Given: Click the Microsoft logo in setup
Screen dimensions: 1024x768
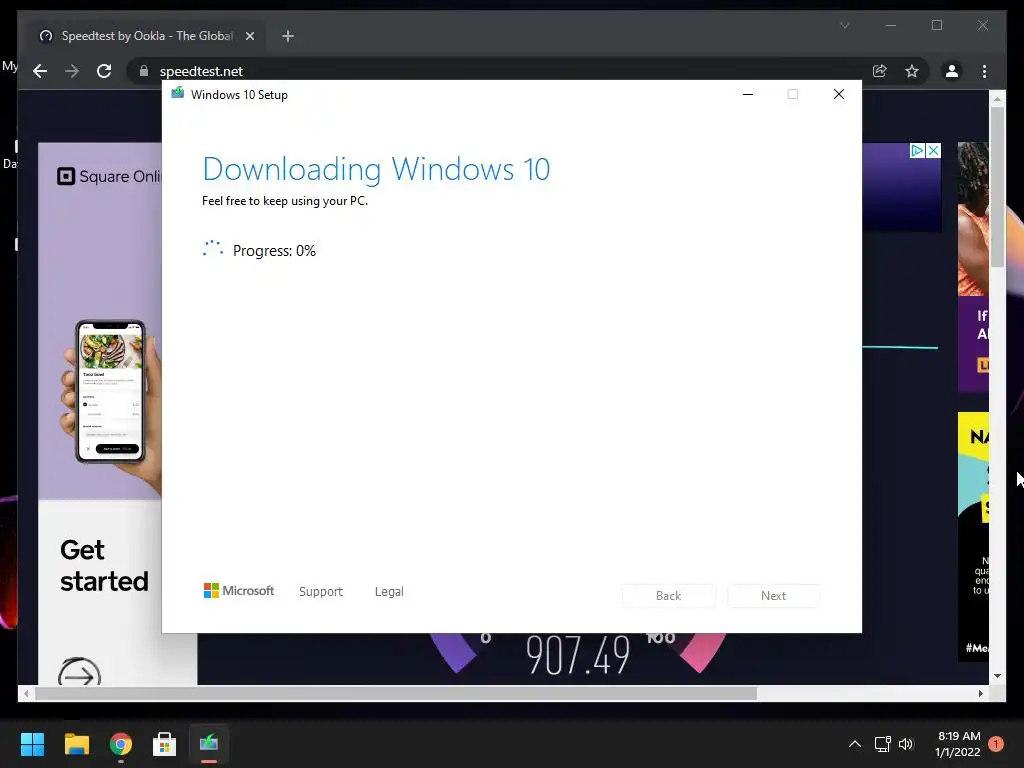Looking at the screenshot, I should (239, 590).
